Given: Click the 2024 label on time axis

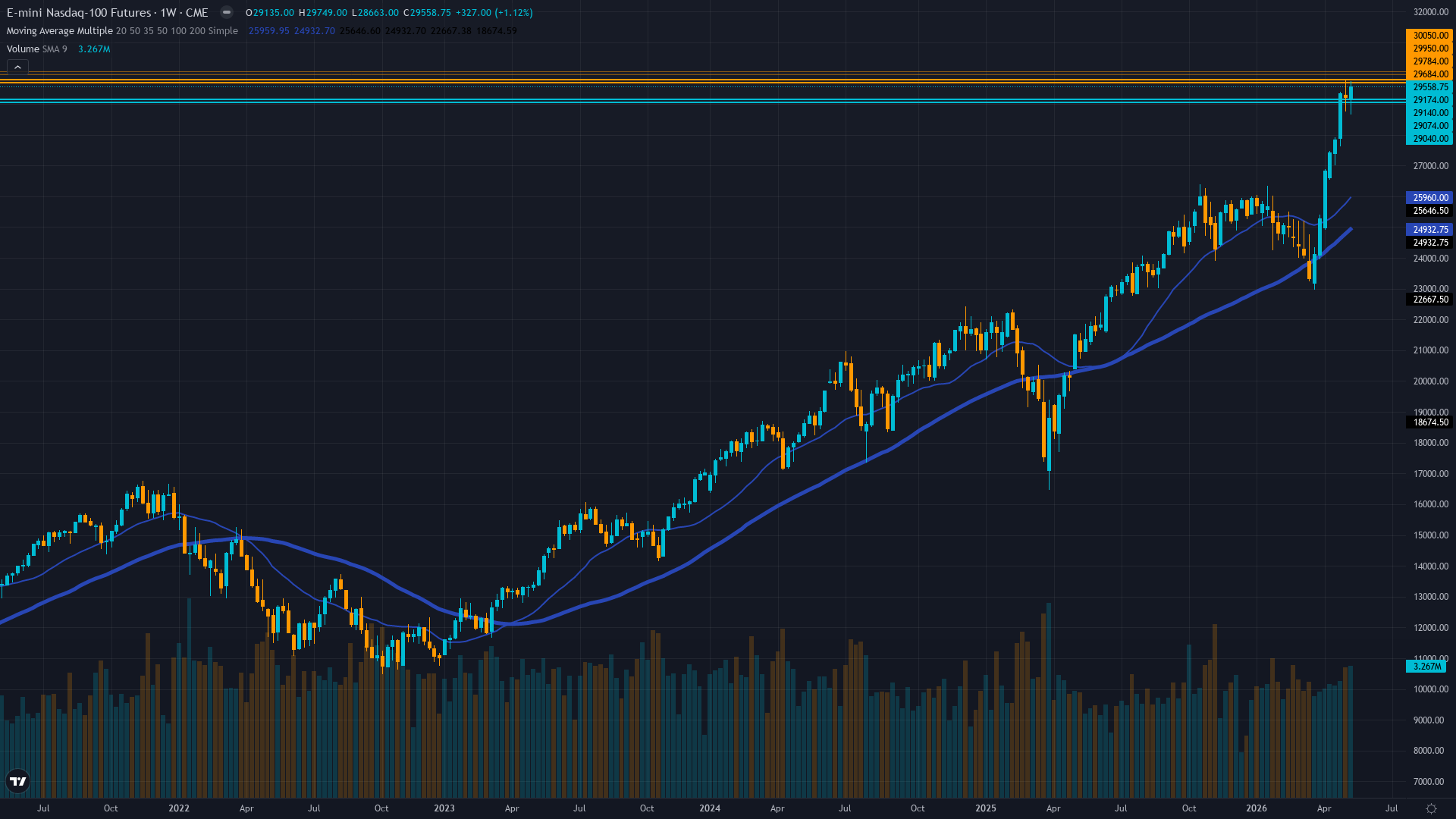Looking at the screenshot, I should point(710,808).
